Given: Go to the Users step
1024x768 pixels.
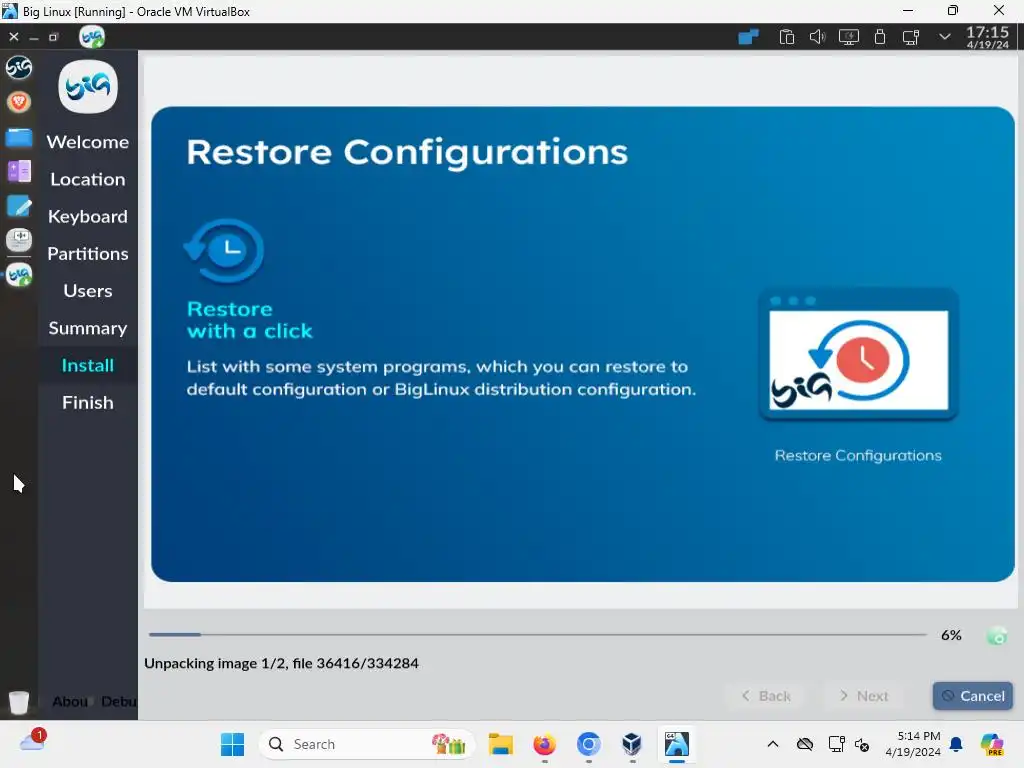Looking at the screenshot, I should coord(88,291).
